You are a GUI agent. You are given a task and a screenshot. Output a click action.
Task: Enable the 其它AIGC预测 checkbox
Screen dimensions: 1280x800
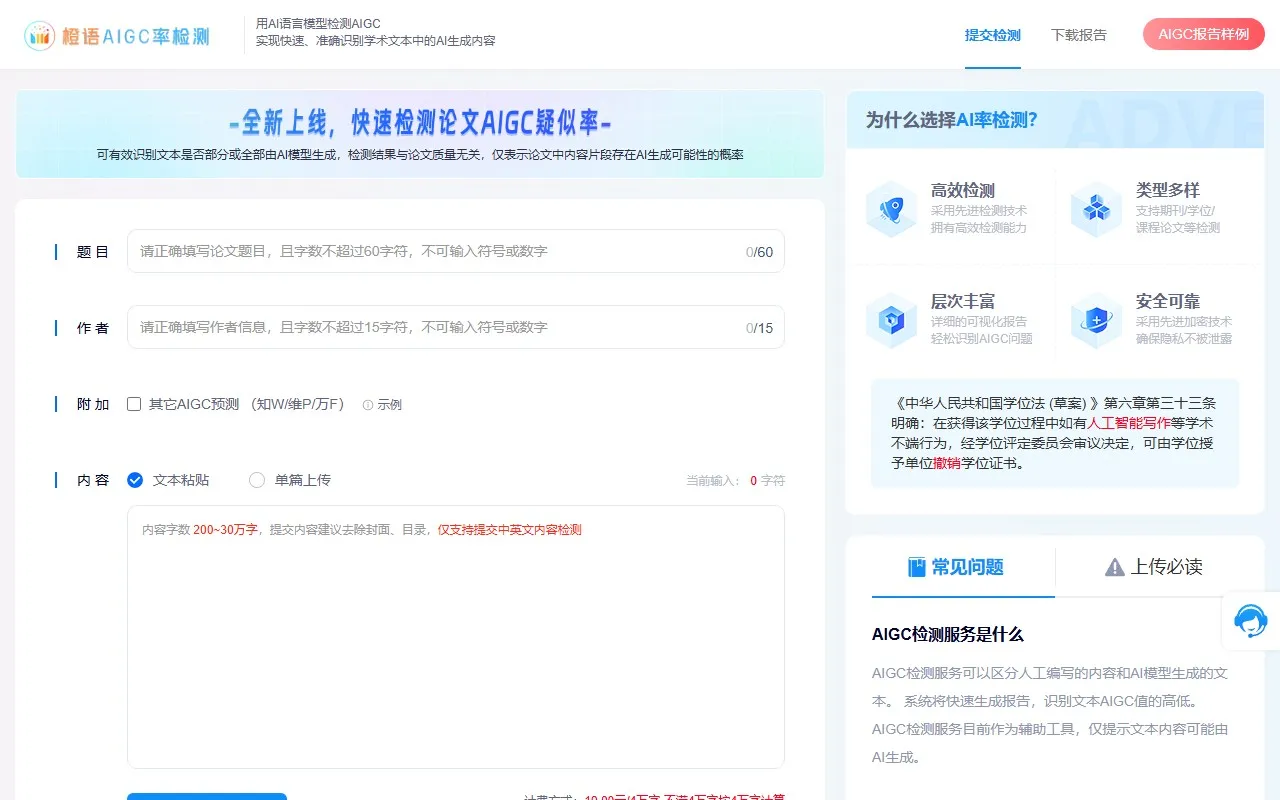134,404
